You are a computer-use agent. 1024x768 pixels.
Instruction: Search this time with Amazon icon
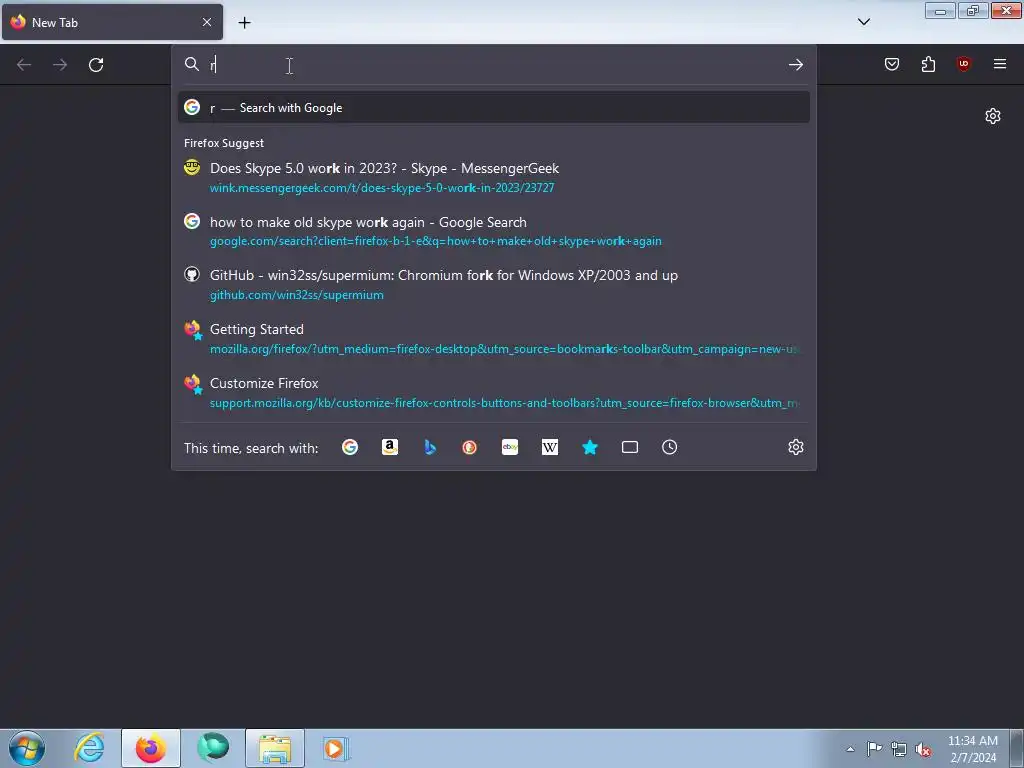coord(390,447)
